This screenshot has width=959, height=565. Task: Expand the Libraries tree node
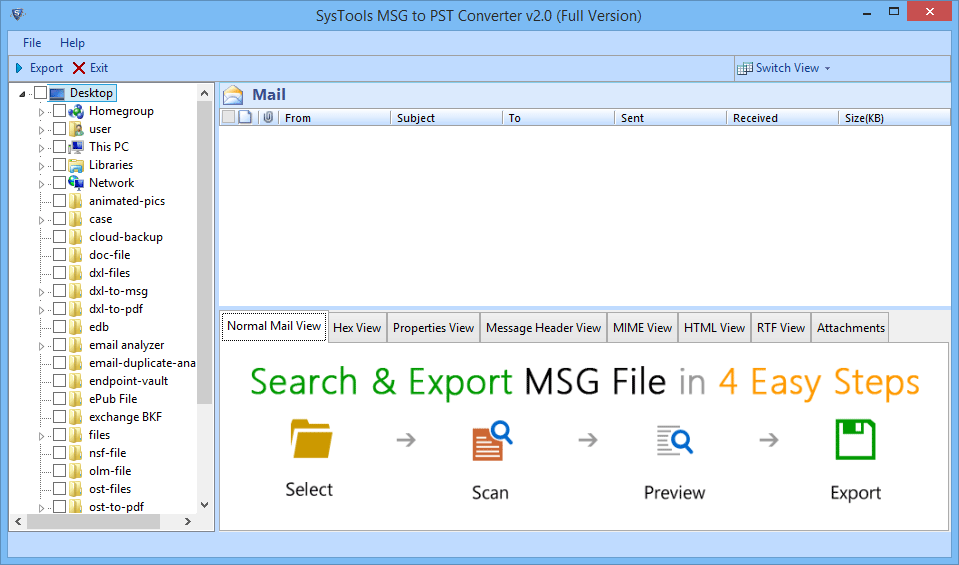pyautogui.click(x=42, y=166)
